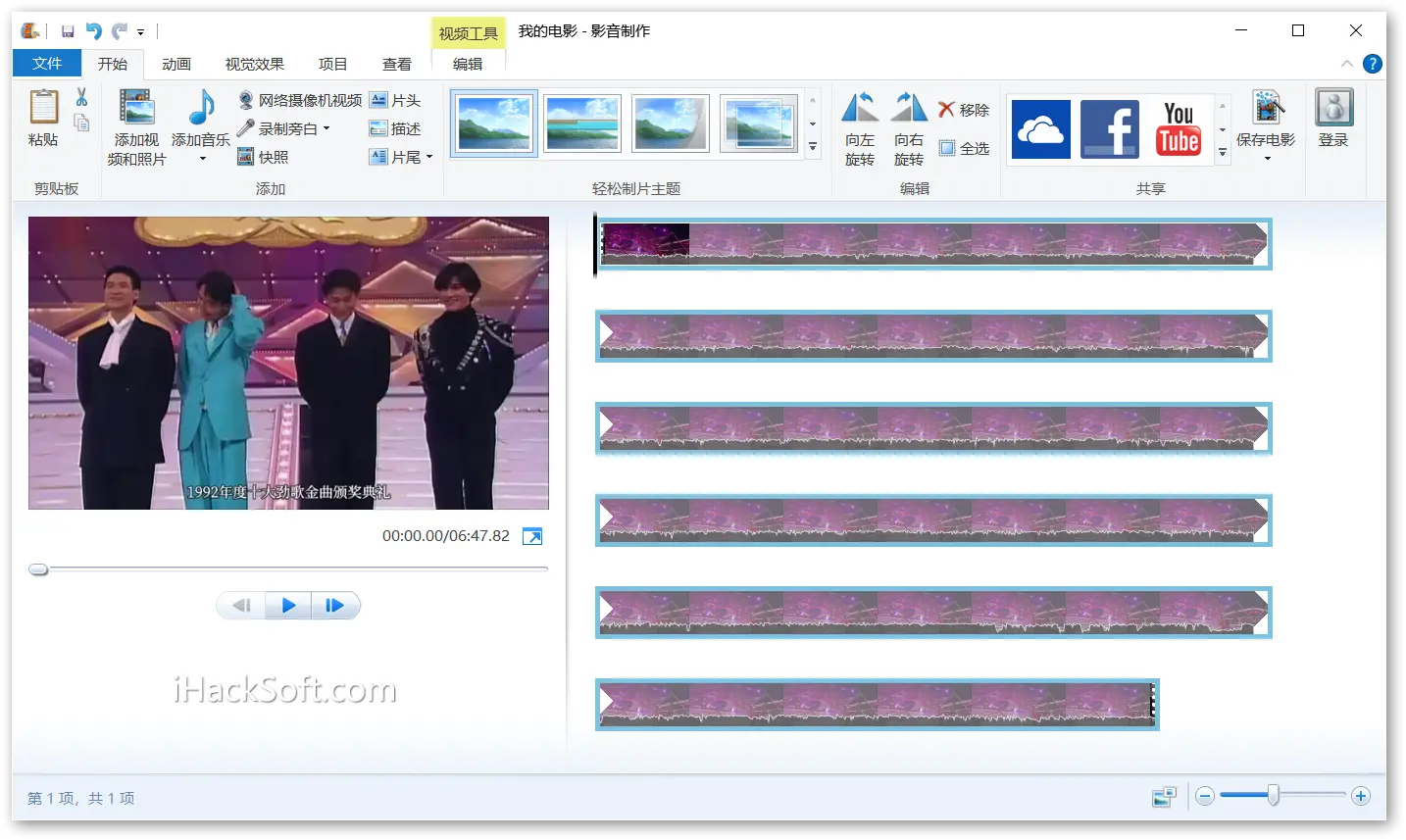This screenshot has height=840, width=1406.
Task: Open the Help question mark
Action: pyautogui.click(x=1373, y=64)
